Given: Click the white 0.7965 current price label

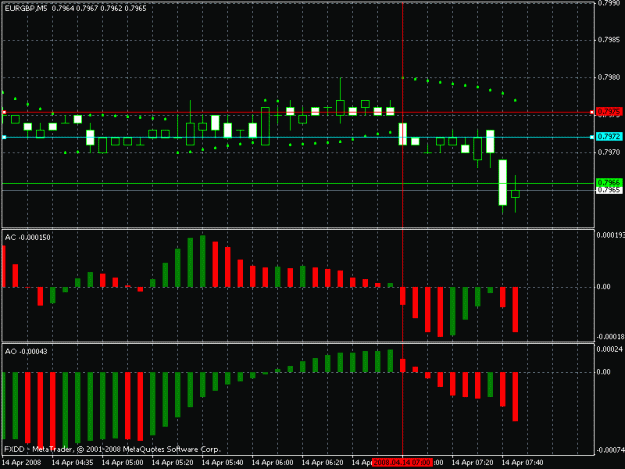Looking at the screenshot, I should pos(609,190).
